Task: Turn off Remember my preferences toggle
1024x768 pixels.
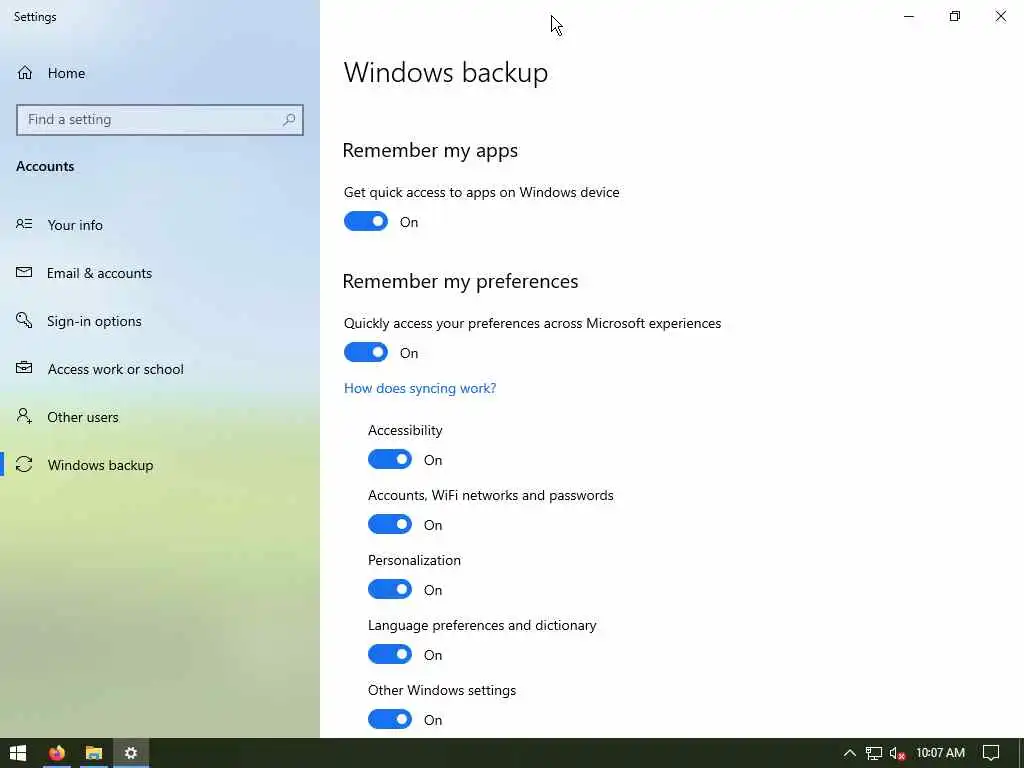Action: pos(366,353)
